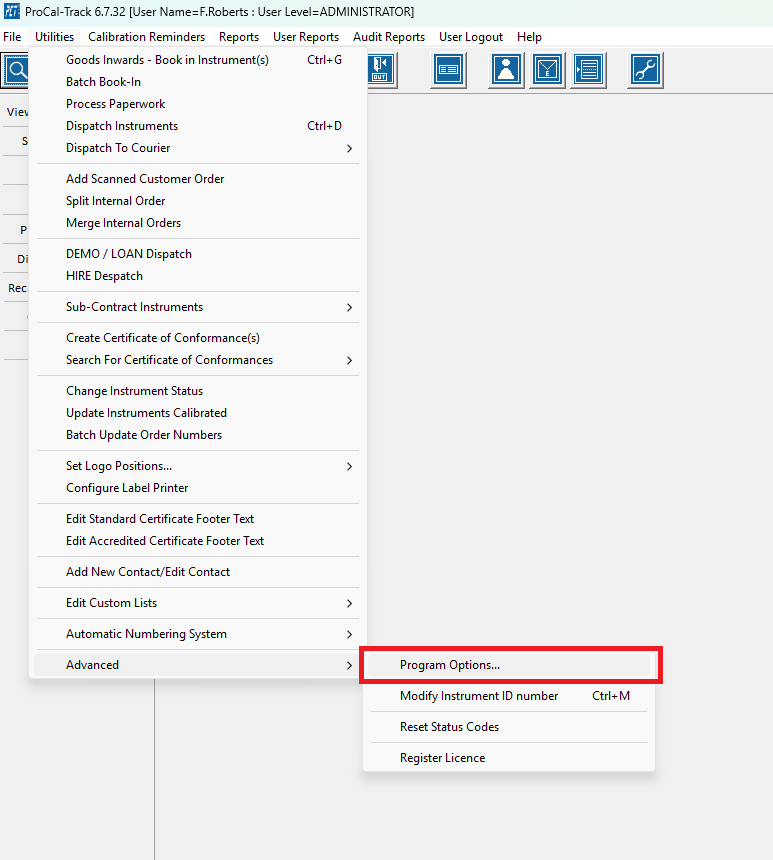Open the File menu
The height and width of the screenshot is (860, 773).
click(x=12, y=37)
